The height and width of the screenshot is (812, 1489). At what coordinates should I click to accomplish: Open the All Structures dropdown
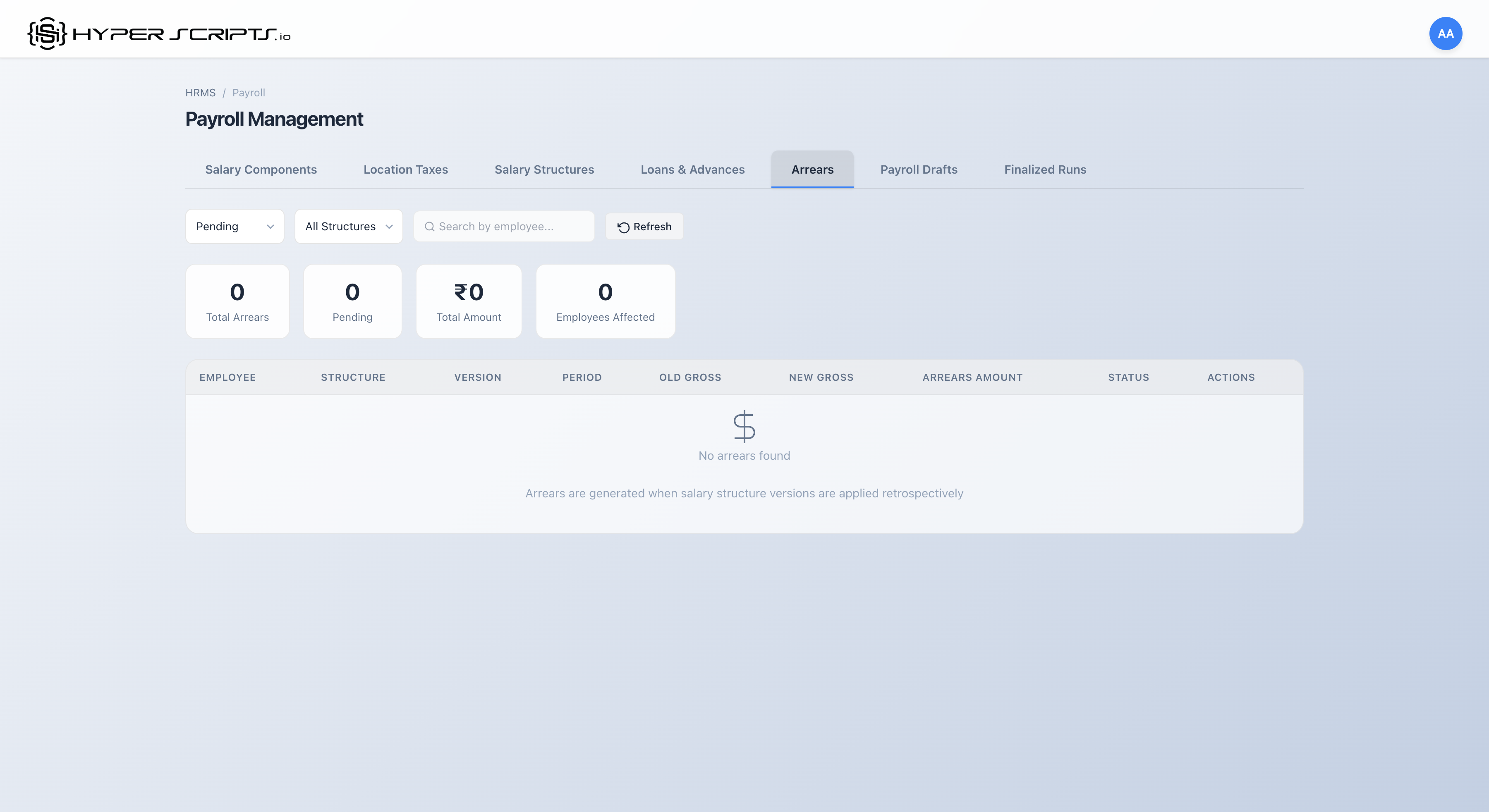tap(349, 227)
